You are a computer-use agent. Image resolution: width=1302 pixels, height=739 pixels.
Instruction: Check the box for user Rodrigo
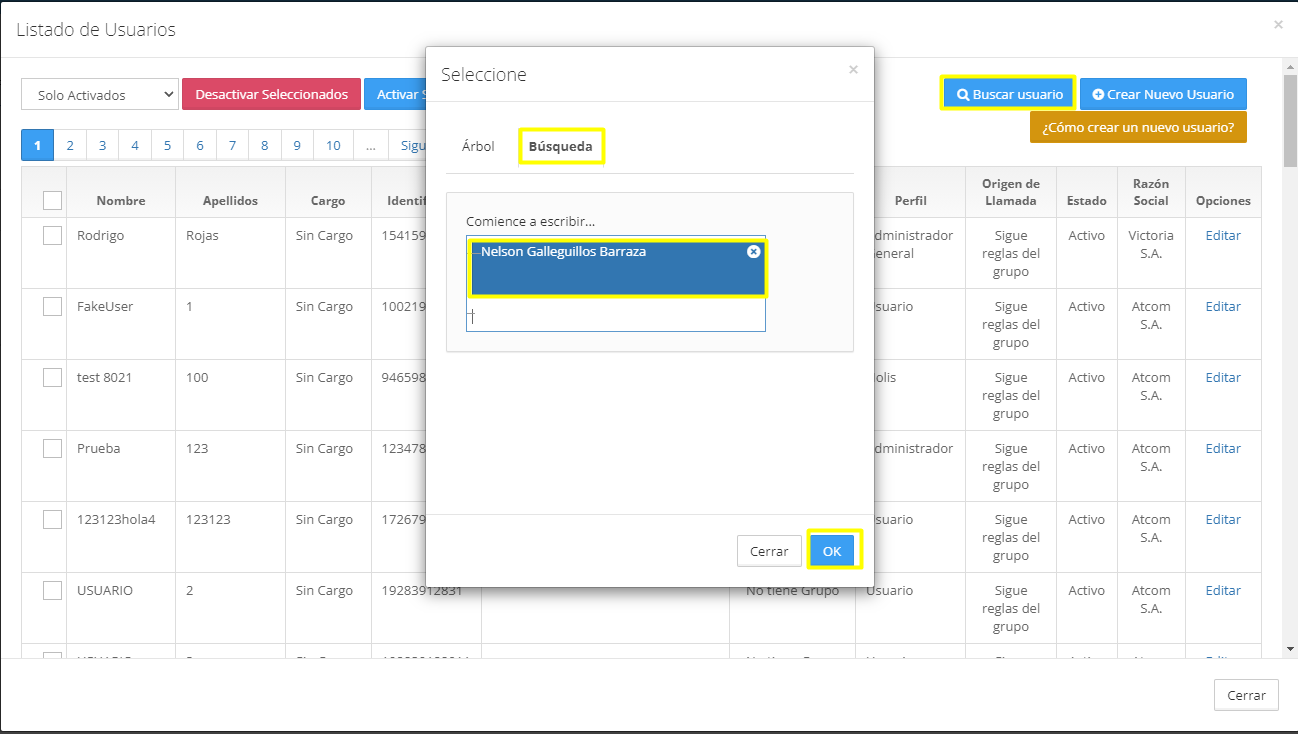[53, 236]
